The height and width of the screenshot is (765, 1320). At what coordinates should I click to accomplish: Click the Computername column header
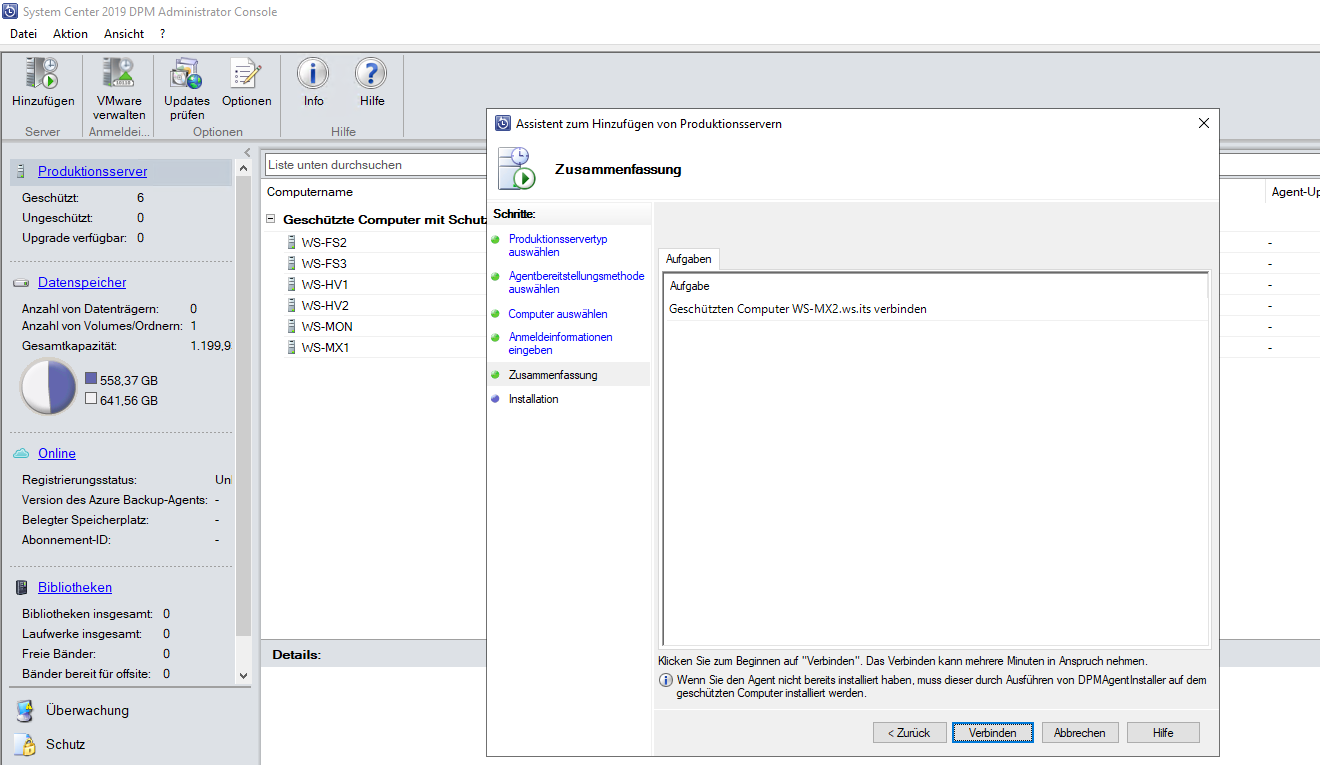tap(310, 192)
